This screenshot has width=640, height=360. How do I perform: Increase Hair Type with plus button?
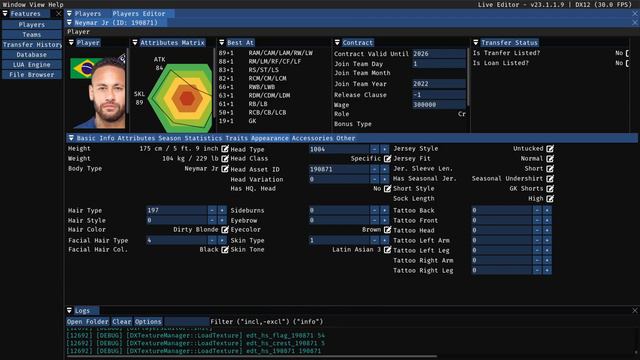(x=222, y=210)
